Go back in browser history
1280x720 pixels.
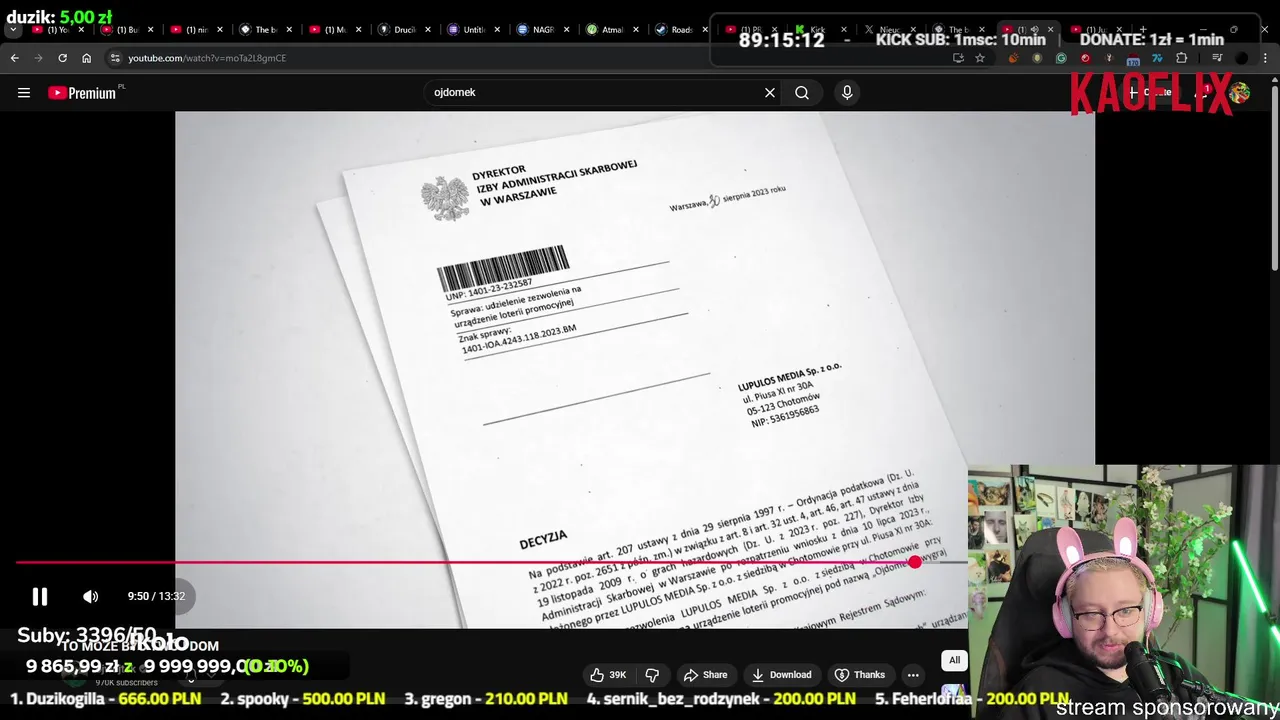pyautogui.click(x=15, y=58)
